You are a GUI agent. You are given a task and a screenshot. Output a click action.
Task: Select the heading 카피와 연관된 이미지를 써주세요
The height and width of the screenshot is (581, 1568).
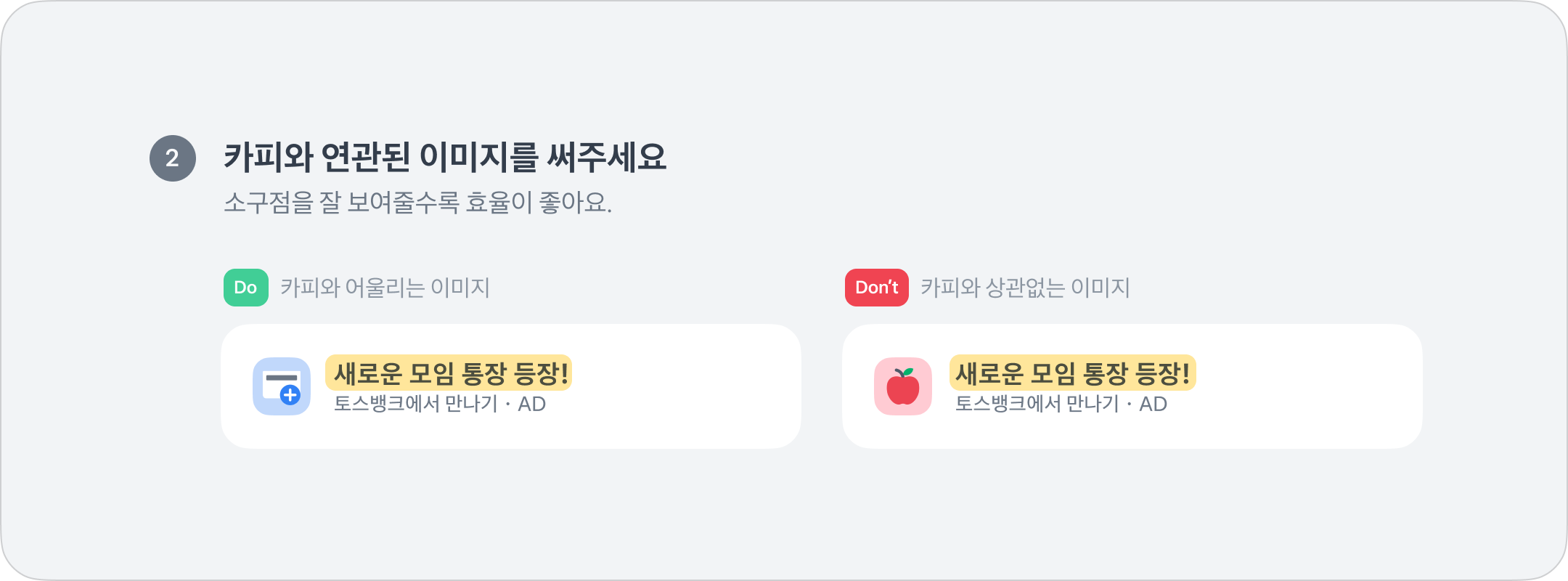(444, 157)
